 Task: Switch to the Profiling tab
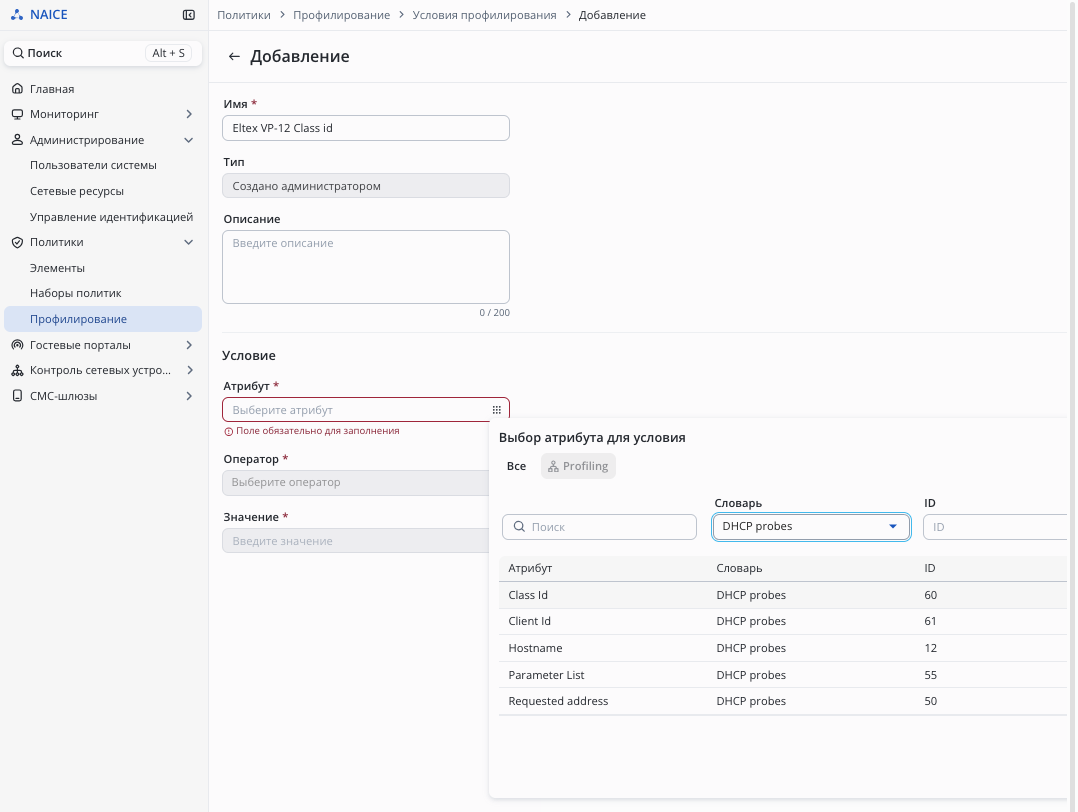[578, 466]
